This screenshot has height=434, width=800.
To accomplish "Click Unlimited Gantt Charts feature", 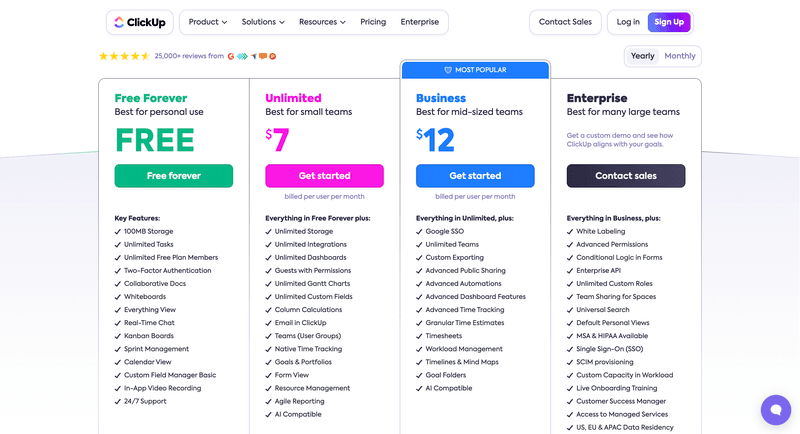I will (x=312, y=284).
